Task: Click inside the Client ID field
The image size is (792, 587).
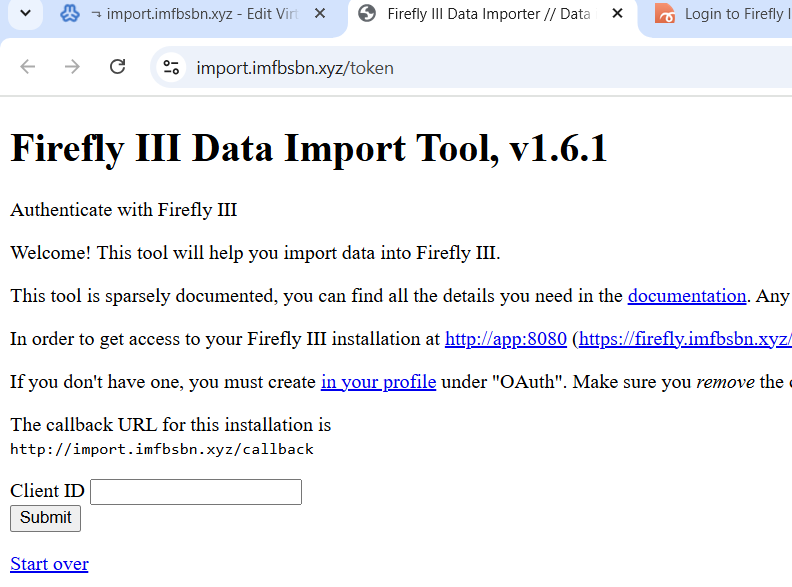Action: 196,492
